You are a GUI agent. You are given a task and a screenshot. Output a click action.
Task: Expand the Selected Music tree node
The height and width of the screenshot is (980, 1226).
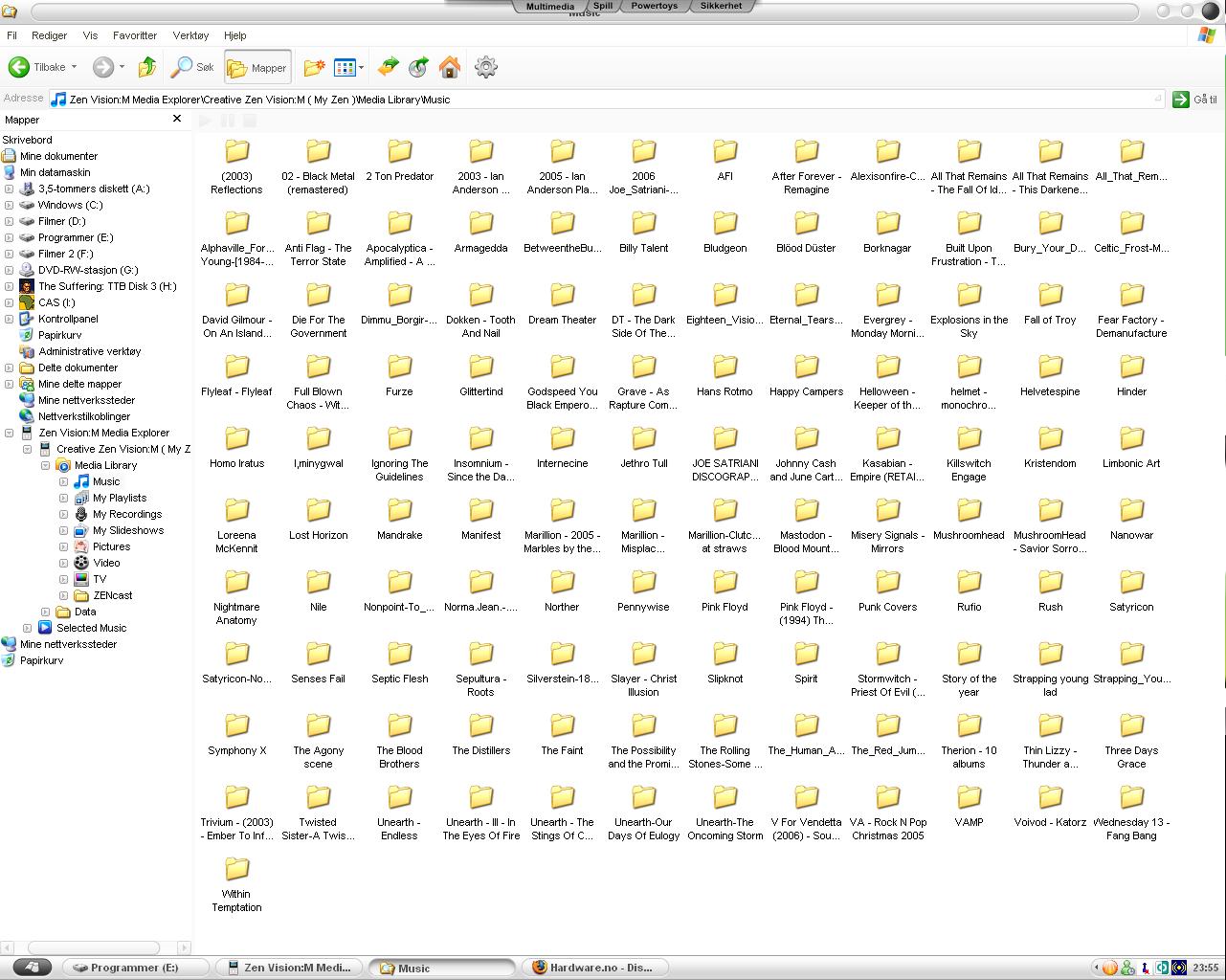[27, 628]
